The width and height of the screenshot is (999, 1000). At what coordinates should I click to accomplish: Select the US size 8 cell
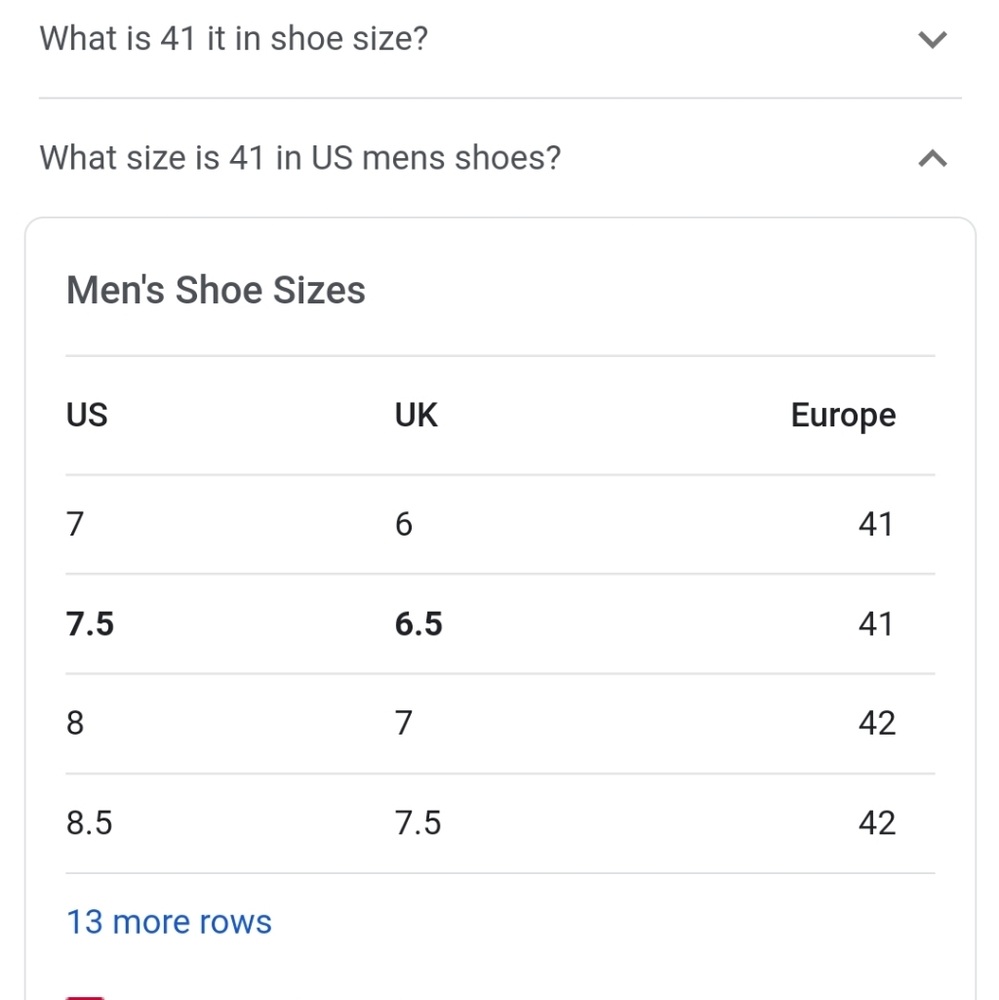point(75,723)
